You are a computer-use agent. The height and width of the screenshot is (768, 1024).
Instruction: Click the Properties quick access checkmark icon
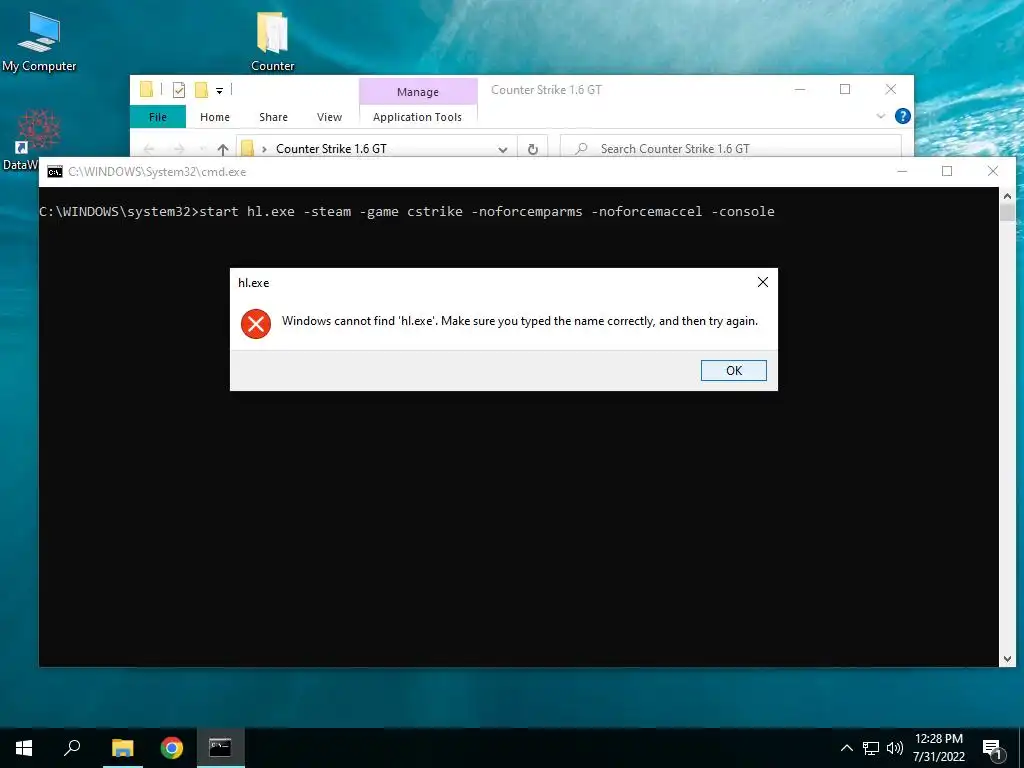[178, 90]
